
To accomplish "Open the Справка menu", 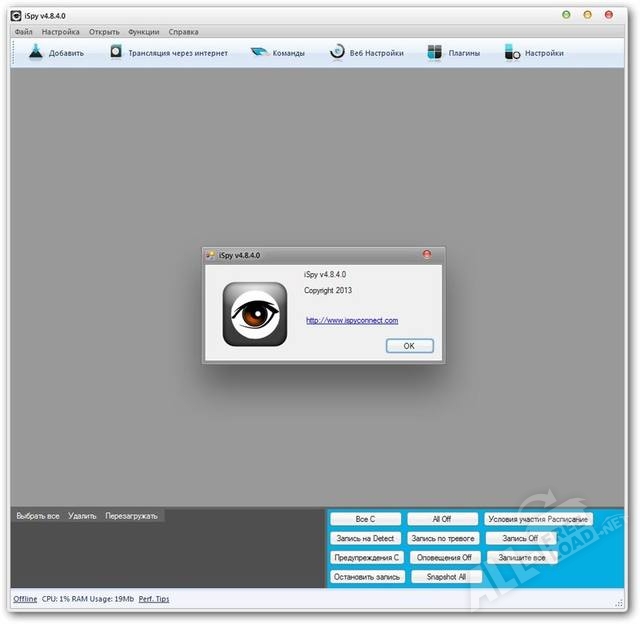I will point(183,32).
